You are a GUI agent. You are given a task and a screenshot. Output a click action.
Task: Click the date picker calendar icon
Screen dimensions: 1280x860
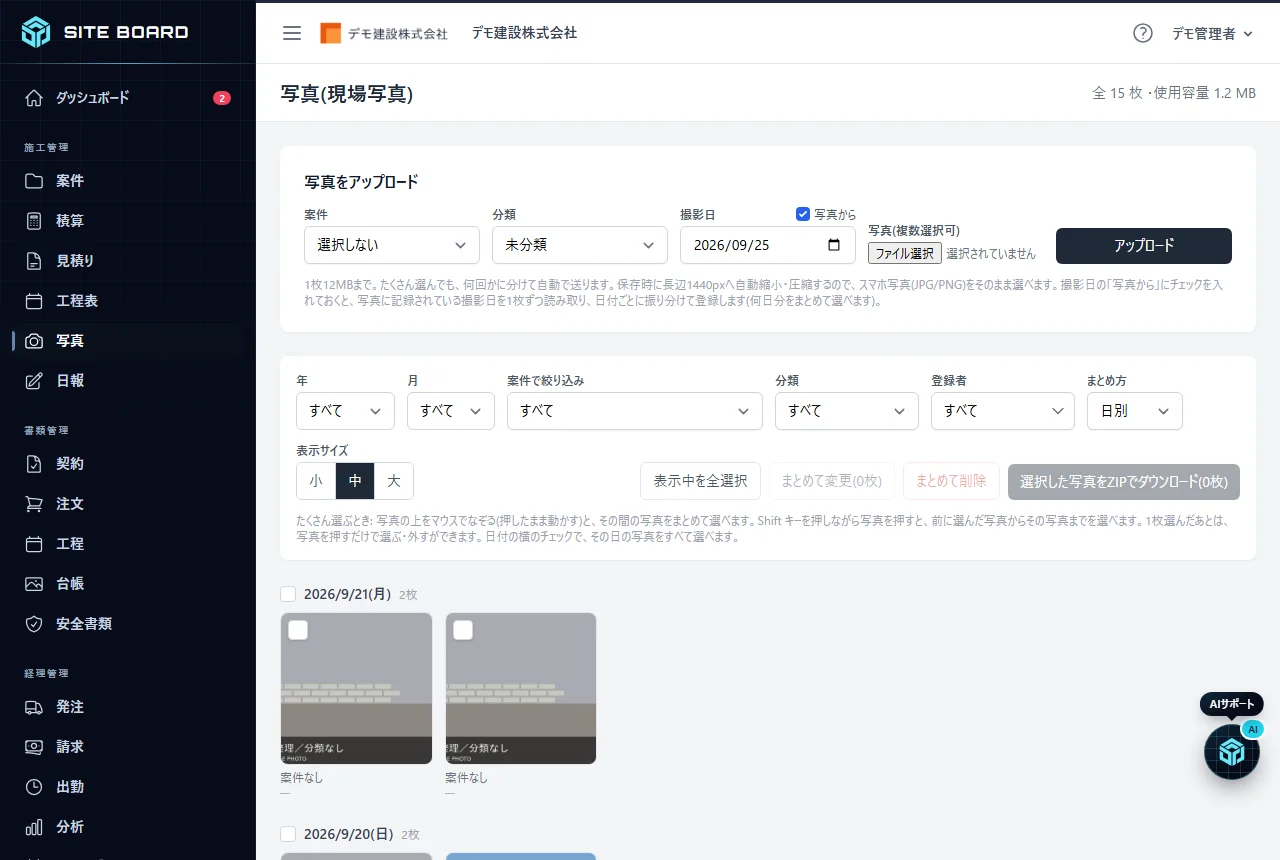pyautogui.click(x=834, y=245)
